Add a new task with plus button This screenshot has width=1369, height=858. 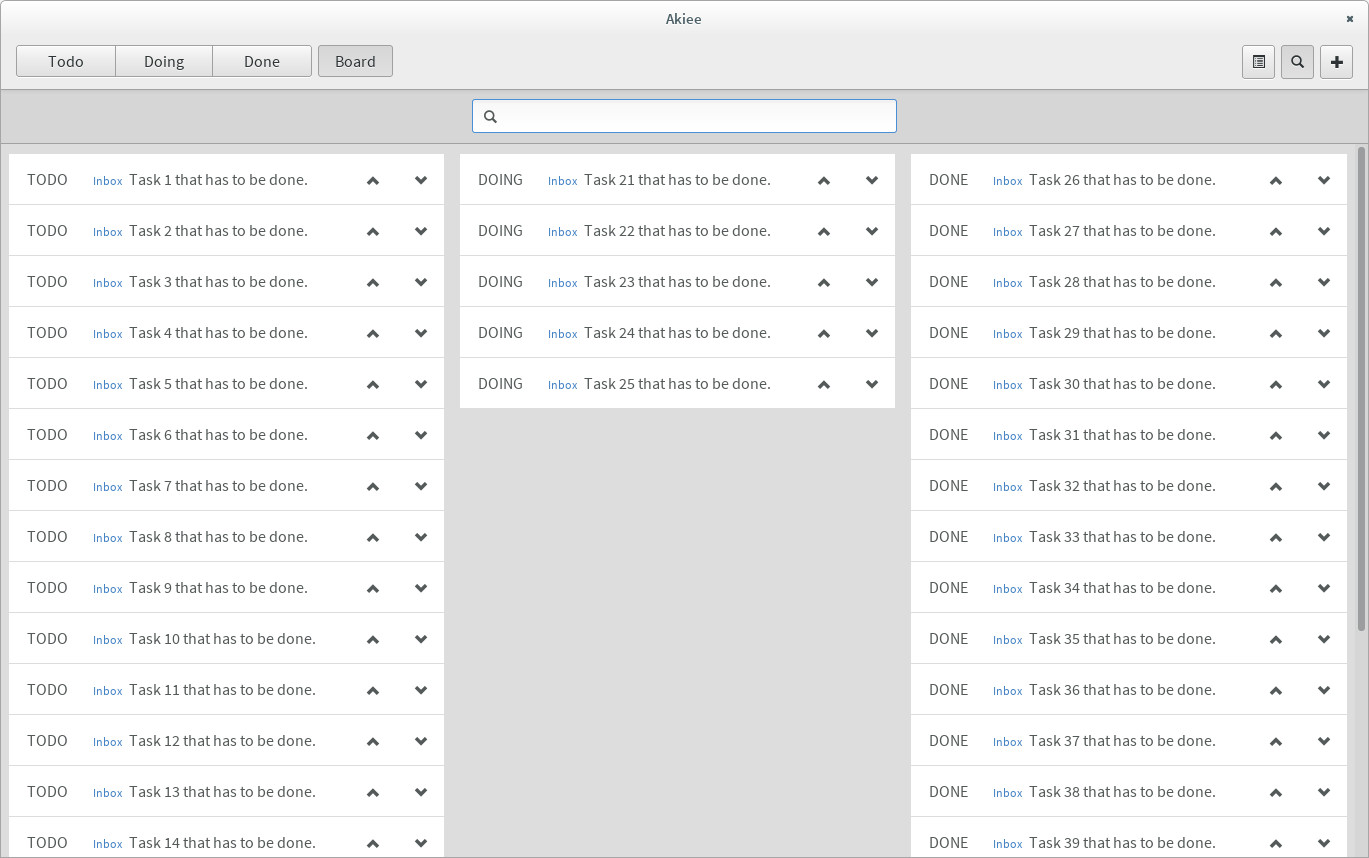[1336, 61]
